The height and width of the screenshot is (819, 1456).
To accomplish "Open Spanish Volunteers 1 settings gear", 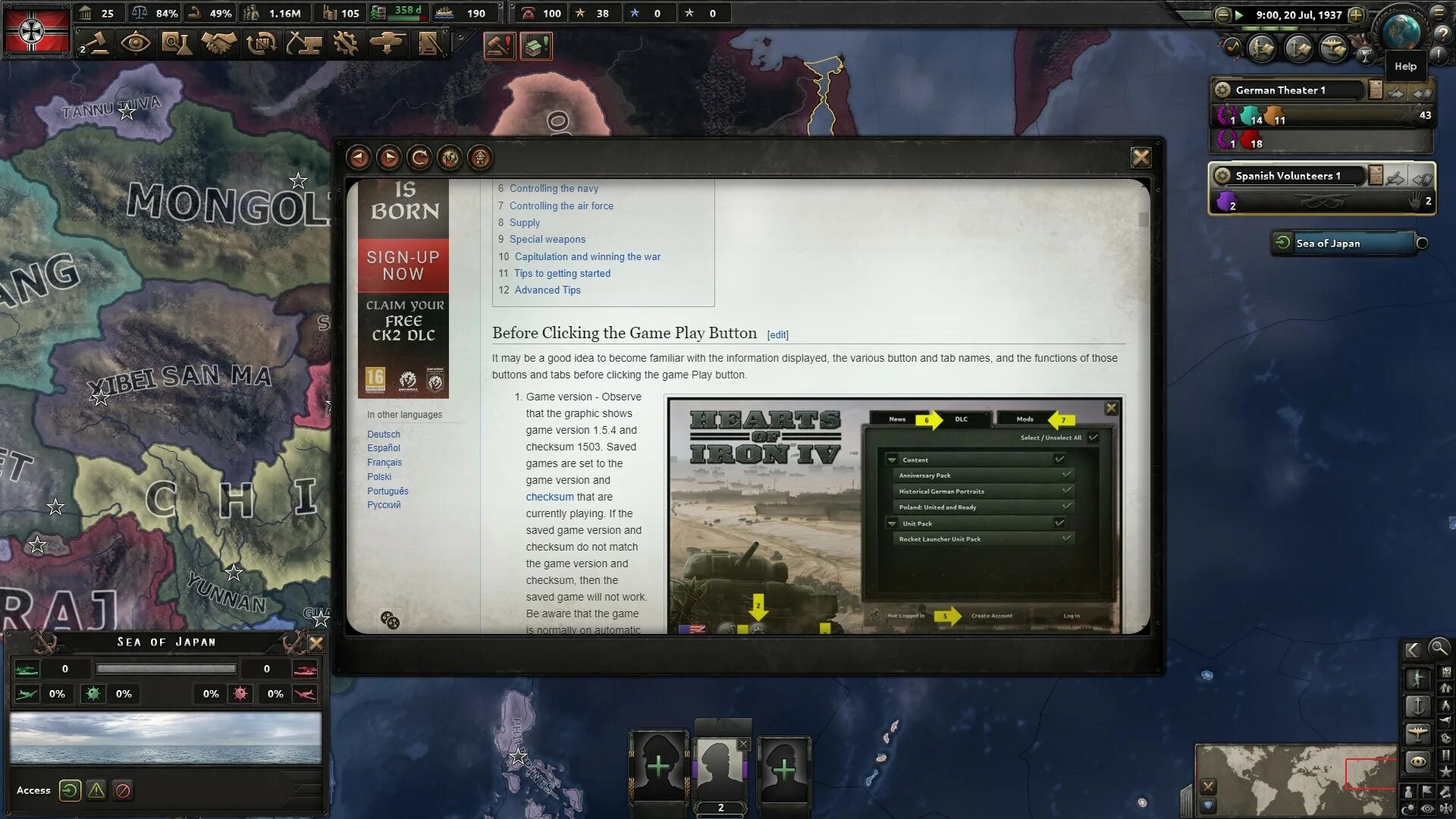I will [x=1222, y=175].
